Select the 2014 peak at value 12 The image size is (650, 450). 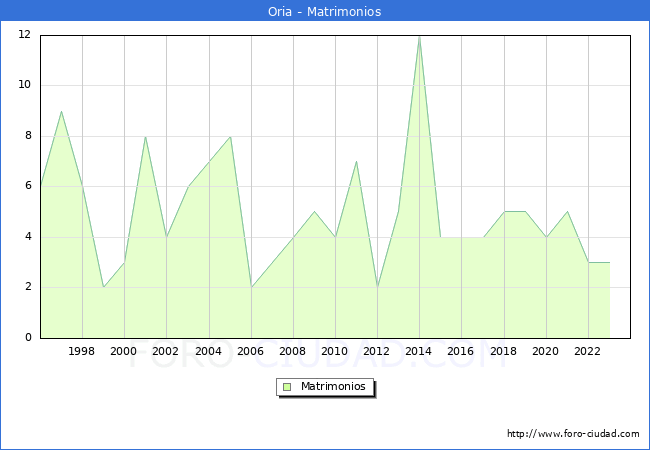pos(419,36)
